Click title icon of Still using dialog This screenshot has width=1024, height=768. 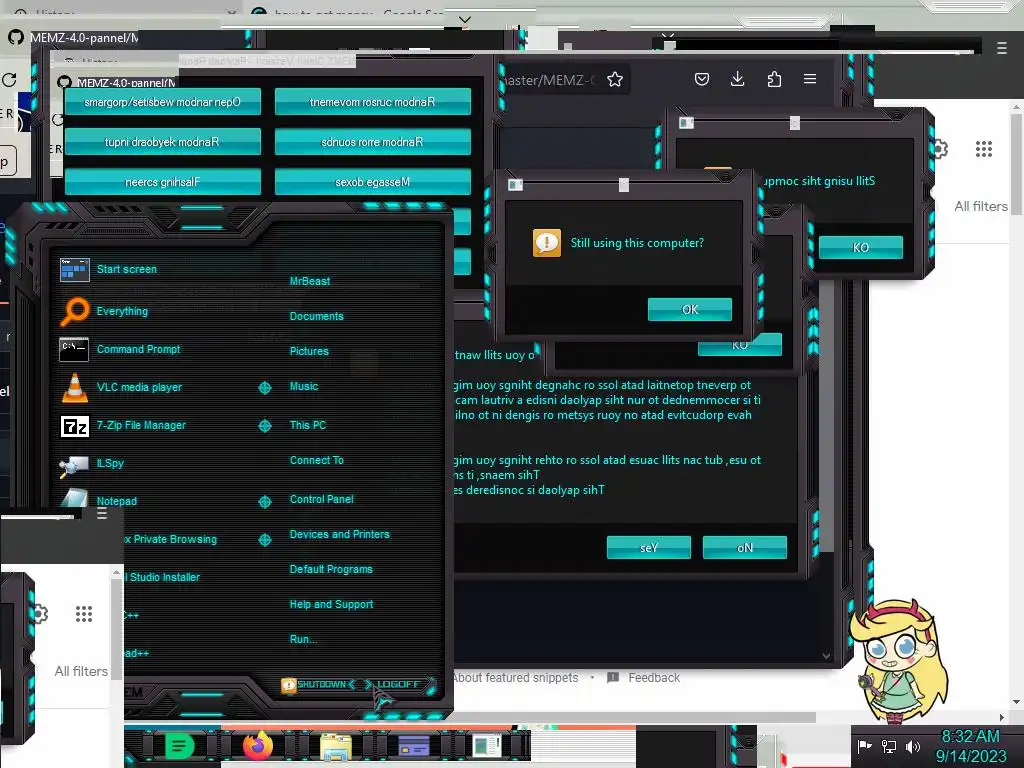515,185
